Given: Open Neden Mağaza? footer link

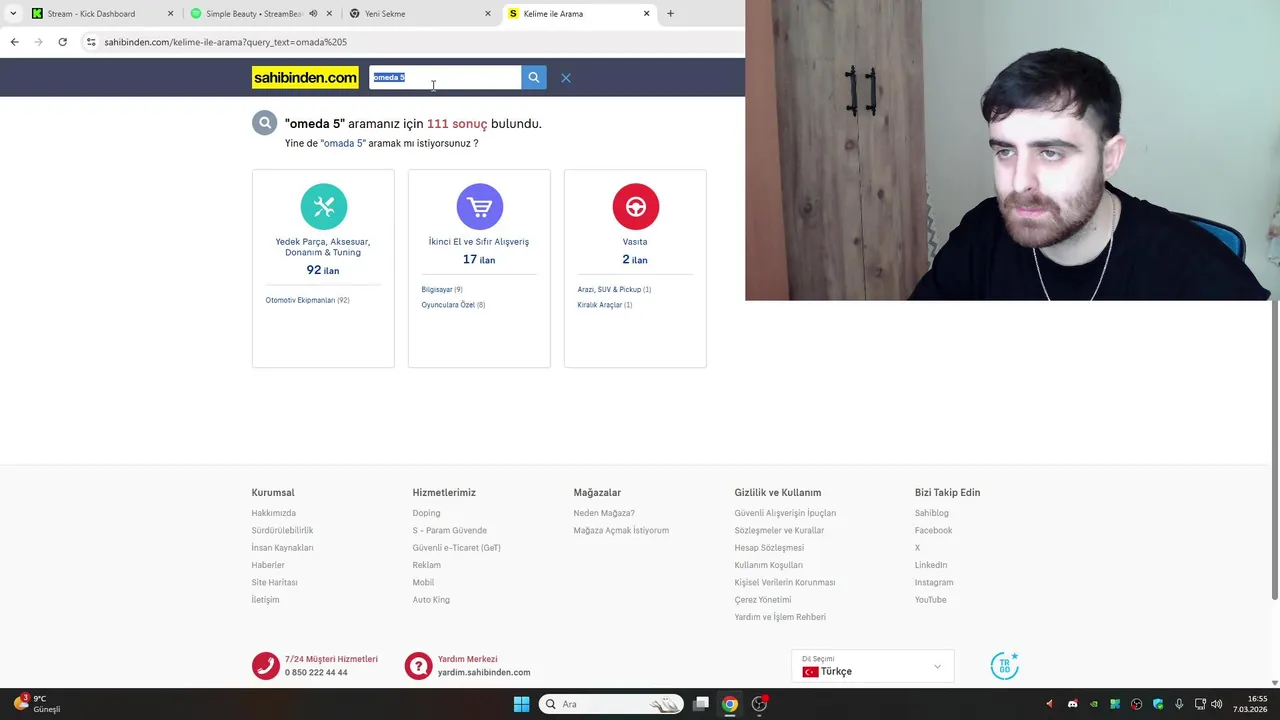Looking at the screenshot, I should pos(604,513).
